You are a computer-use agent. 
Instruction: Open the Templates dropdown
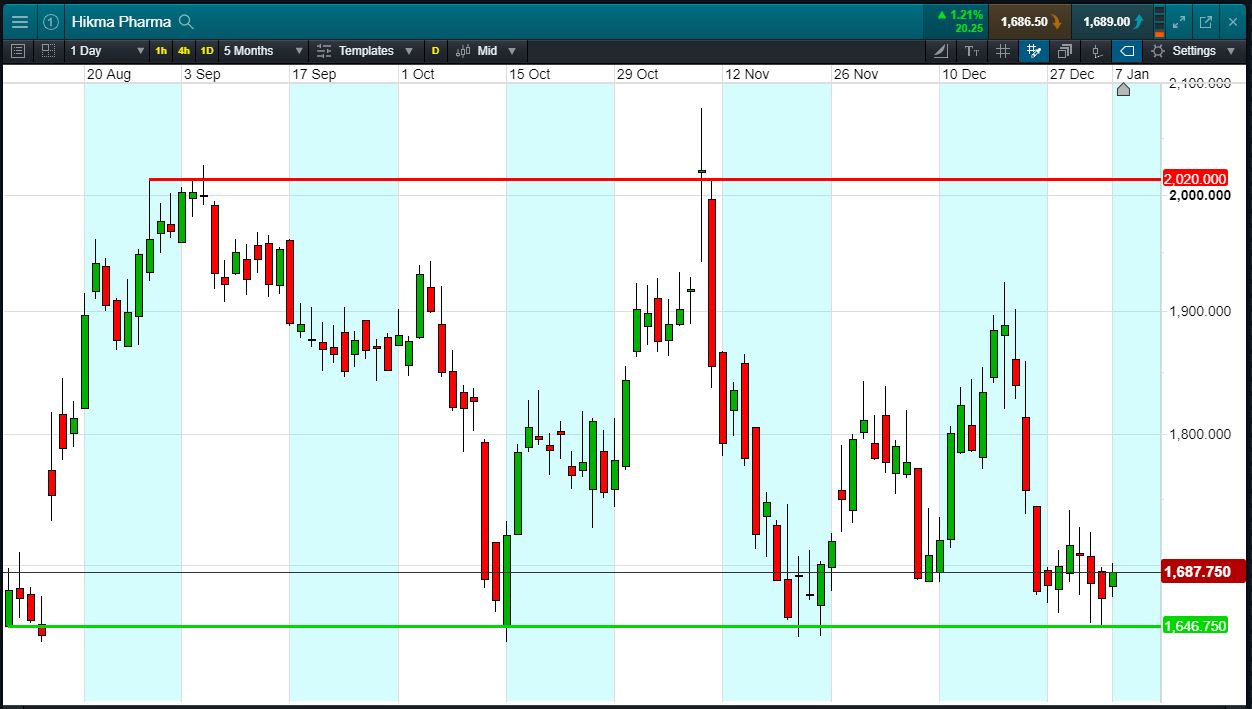[x=365, y=51]
